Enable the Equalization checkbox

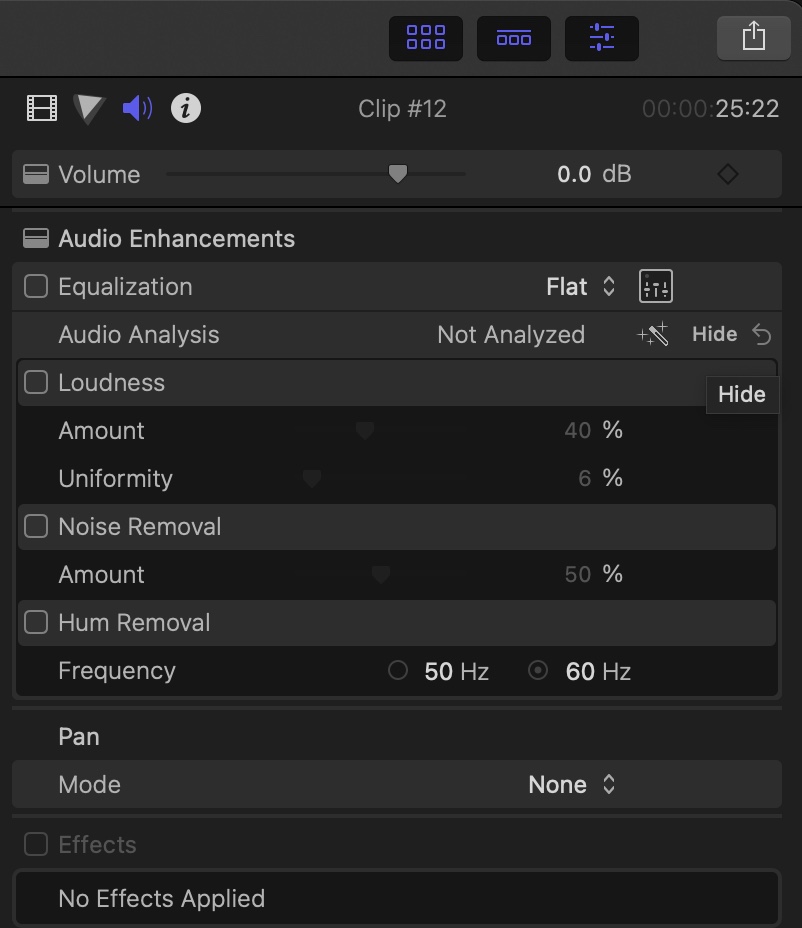[x=36, y=287]
